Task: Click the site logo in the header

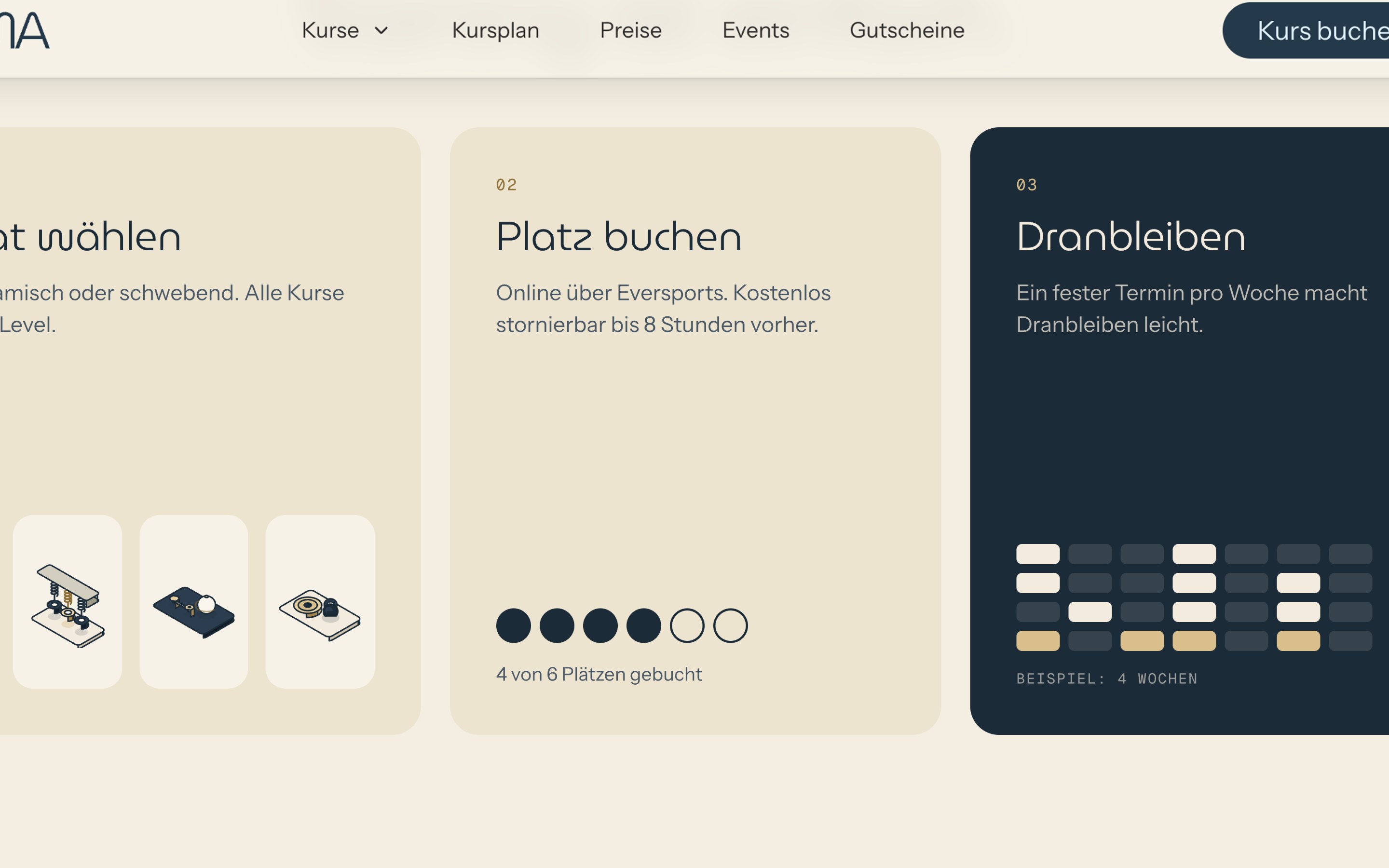Action: [x=25, y=30]
